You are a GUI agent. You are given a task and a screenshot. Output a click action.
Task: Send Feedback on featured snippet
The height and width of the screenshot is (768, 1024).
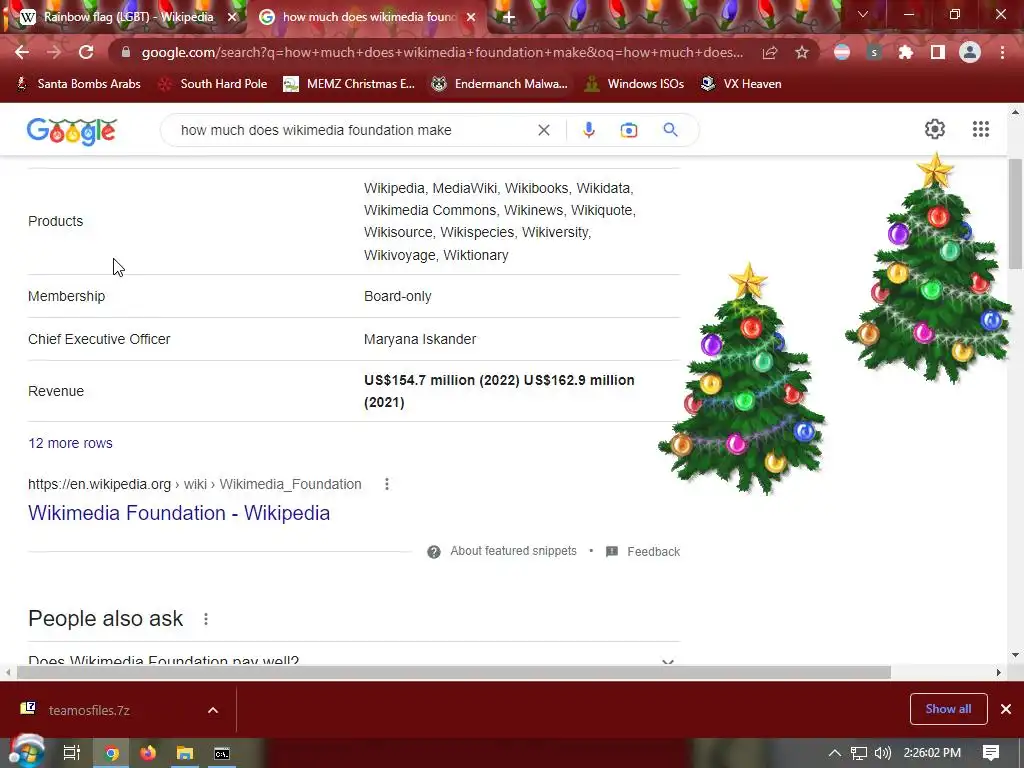pos(653,552)
